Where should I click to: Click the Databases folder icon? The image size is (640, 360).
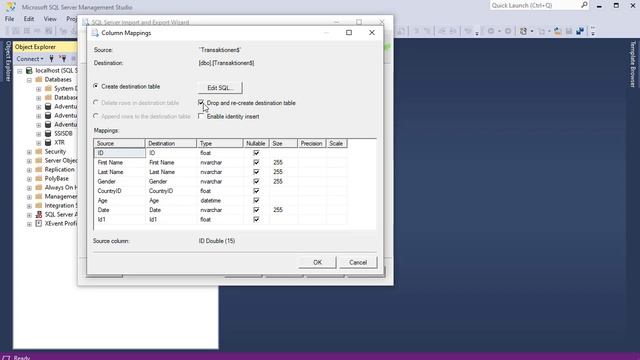click(39, 80)
